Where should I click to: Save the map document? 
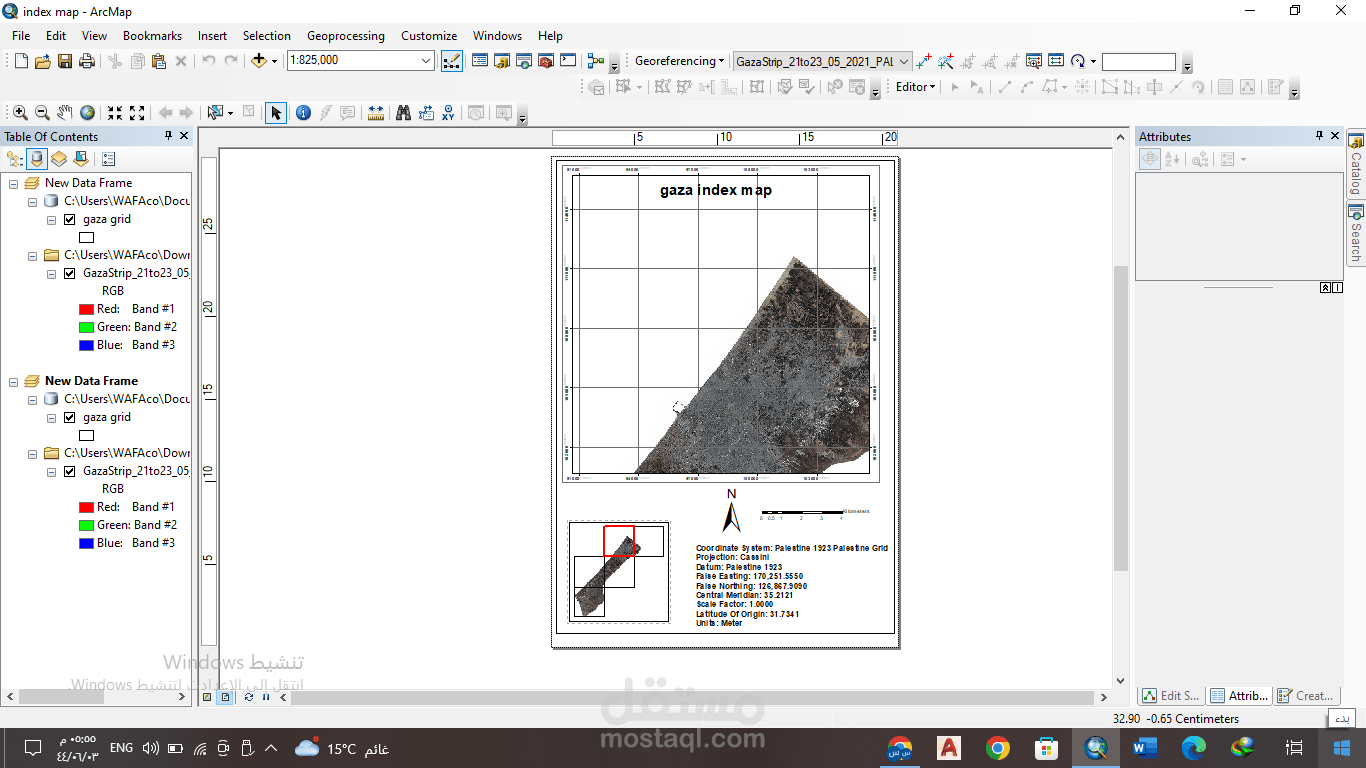65,61
